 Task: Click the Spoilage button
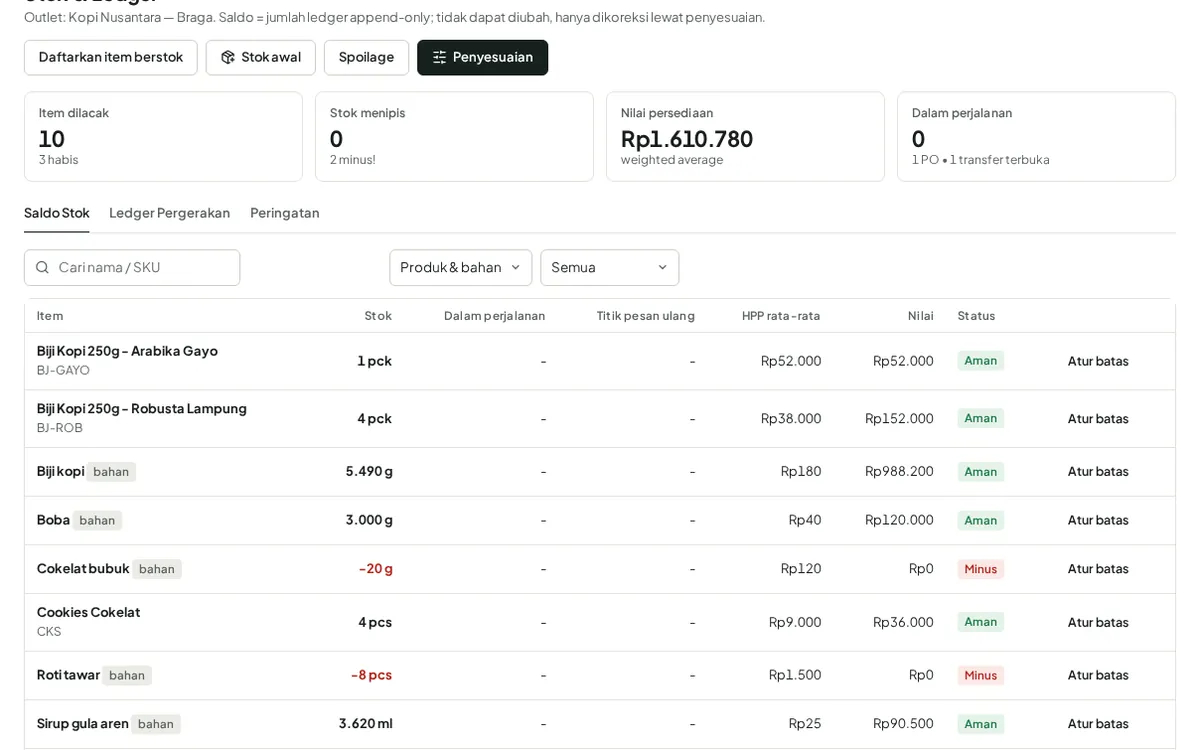pos(366,58)
